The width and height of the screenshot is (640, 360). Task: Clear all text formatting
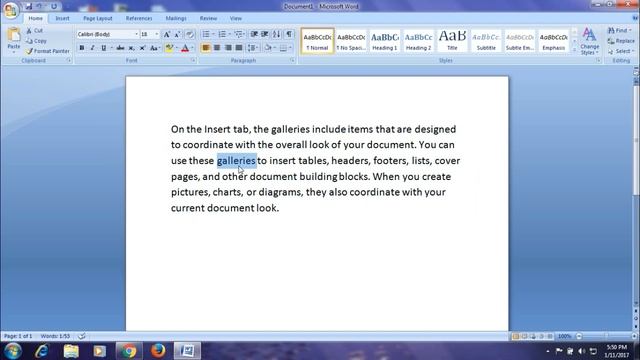point(189,34)
